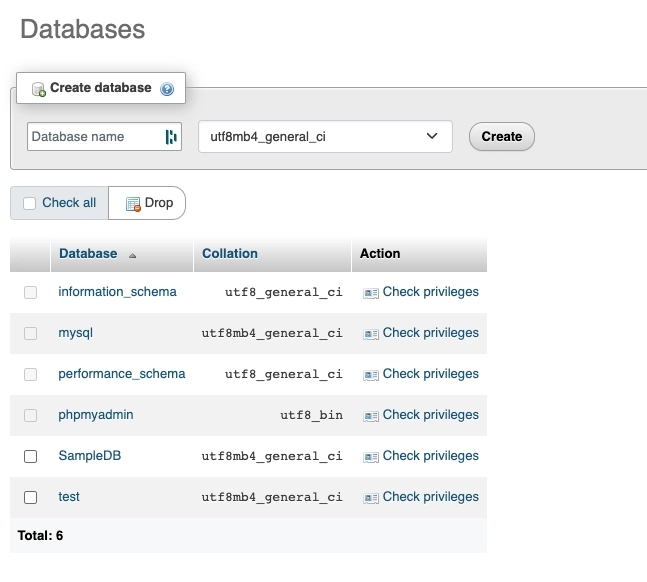Screen dimensions: 647x582
Task: Open the test database
Action: click(69, 497)
